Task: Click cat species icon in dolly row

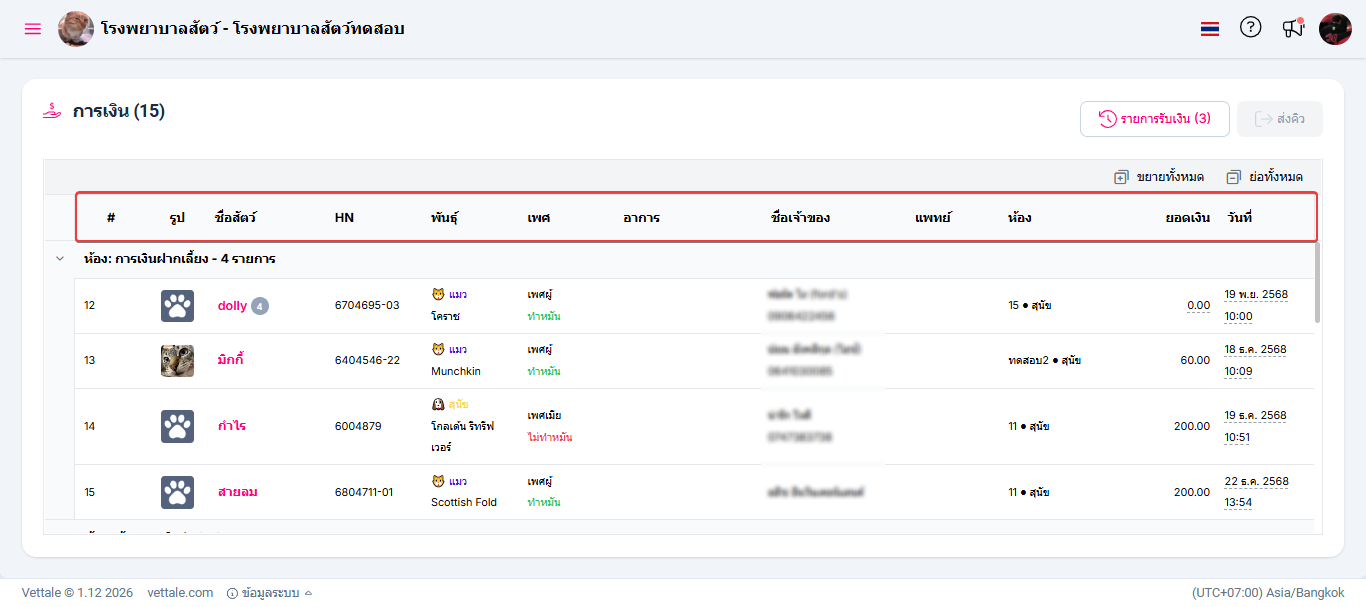Action: coord(438,294)
